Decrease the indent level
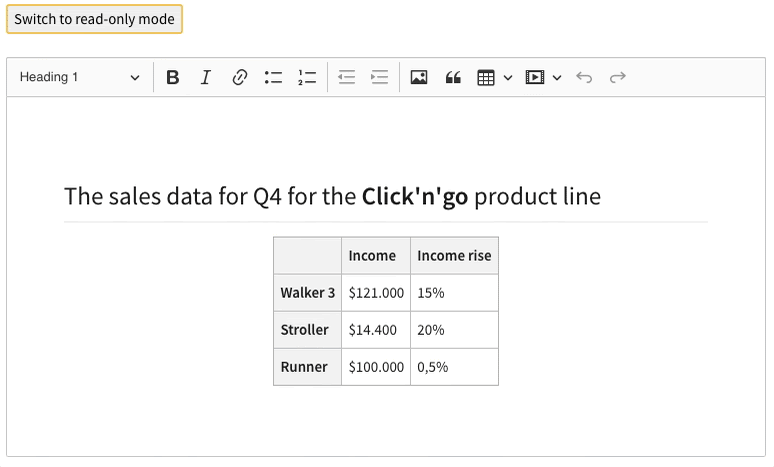 pos(346,77)
